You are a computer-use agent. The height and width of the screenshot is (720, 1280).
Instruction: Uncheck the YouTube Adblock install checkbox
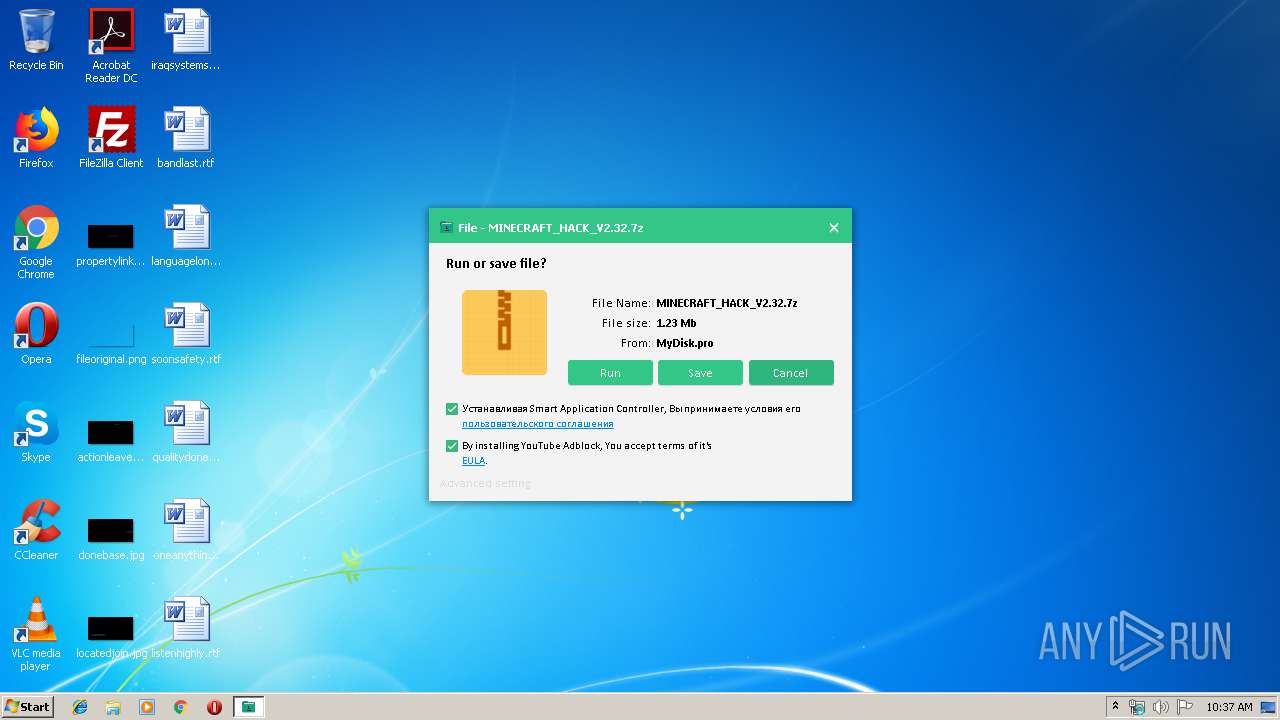coord(452,446)
